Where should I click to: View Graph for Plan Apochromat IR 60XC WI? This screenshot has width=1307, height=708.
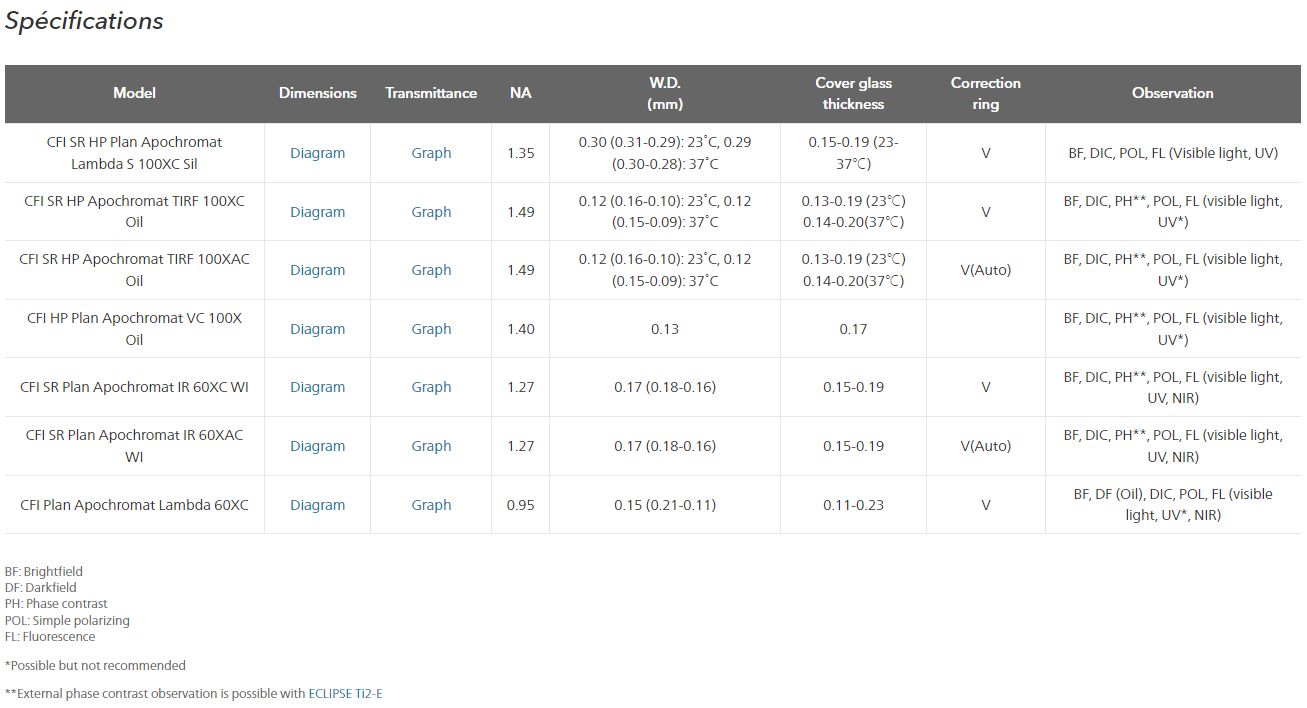click(431, 387)
